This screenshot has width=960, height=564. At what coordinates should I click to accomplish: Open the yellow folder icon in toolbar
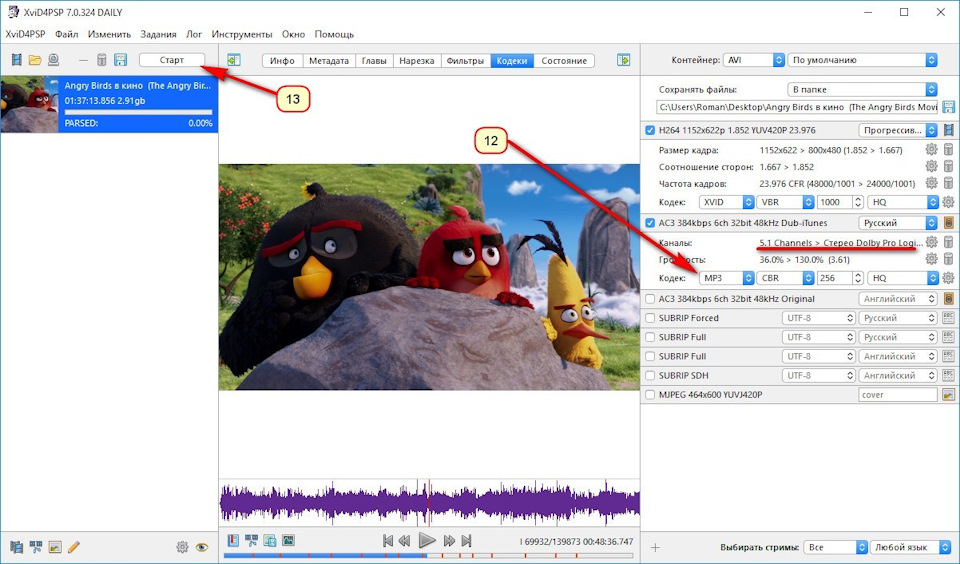pyautogui.click(x=35, y=60)
